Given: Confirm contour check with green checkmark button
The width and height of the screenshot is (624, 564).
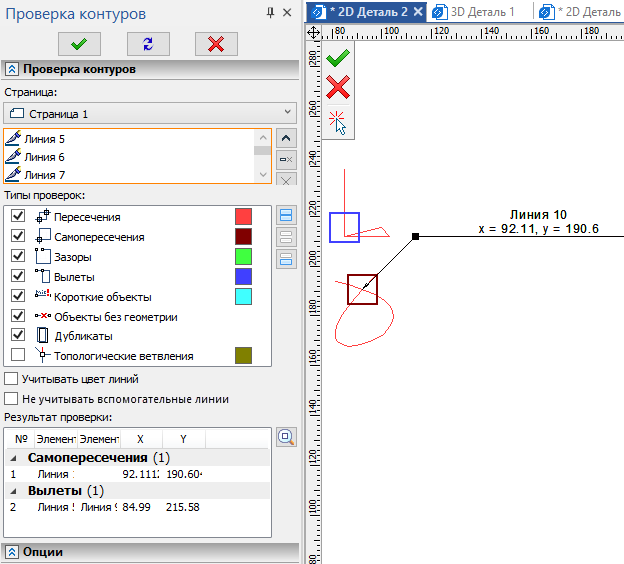Looking at the screenshot, I should pyautogui.click(x=79, y=43).
